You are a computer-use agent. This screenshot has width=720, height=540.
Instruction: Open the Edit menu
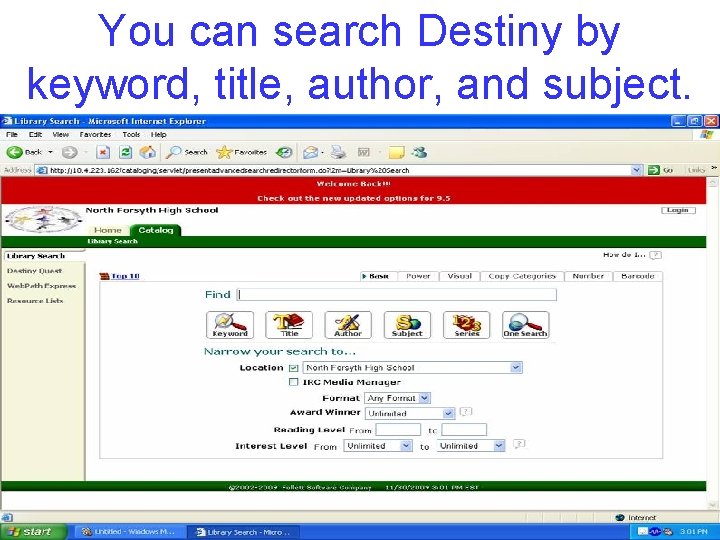click(35, 135)
